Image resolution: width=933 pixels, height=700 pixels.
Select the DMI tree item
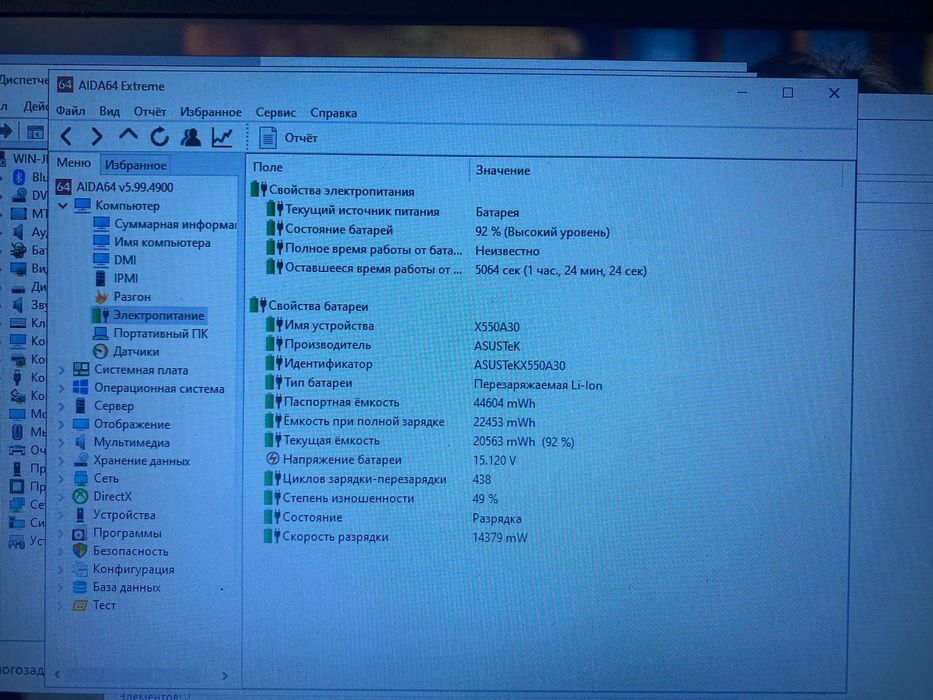pos(115,260)
